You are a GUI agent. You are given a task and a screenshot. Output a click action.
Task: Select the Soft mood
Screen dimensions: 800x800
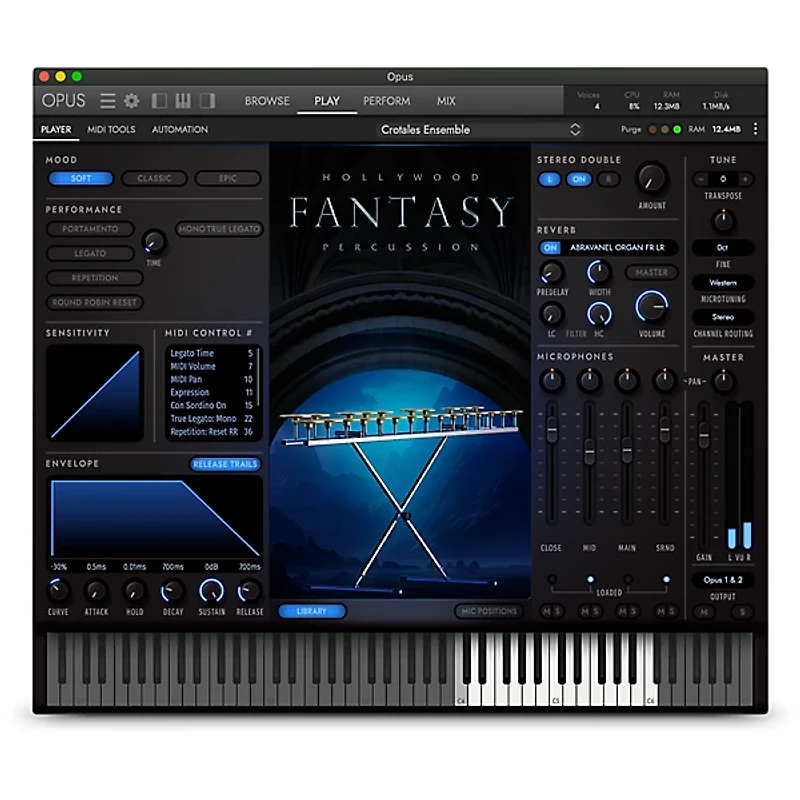tap(81, 178)
